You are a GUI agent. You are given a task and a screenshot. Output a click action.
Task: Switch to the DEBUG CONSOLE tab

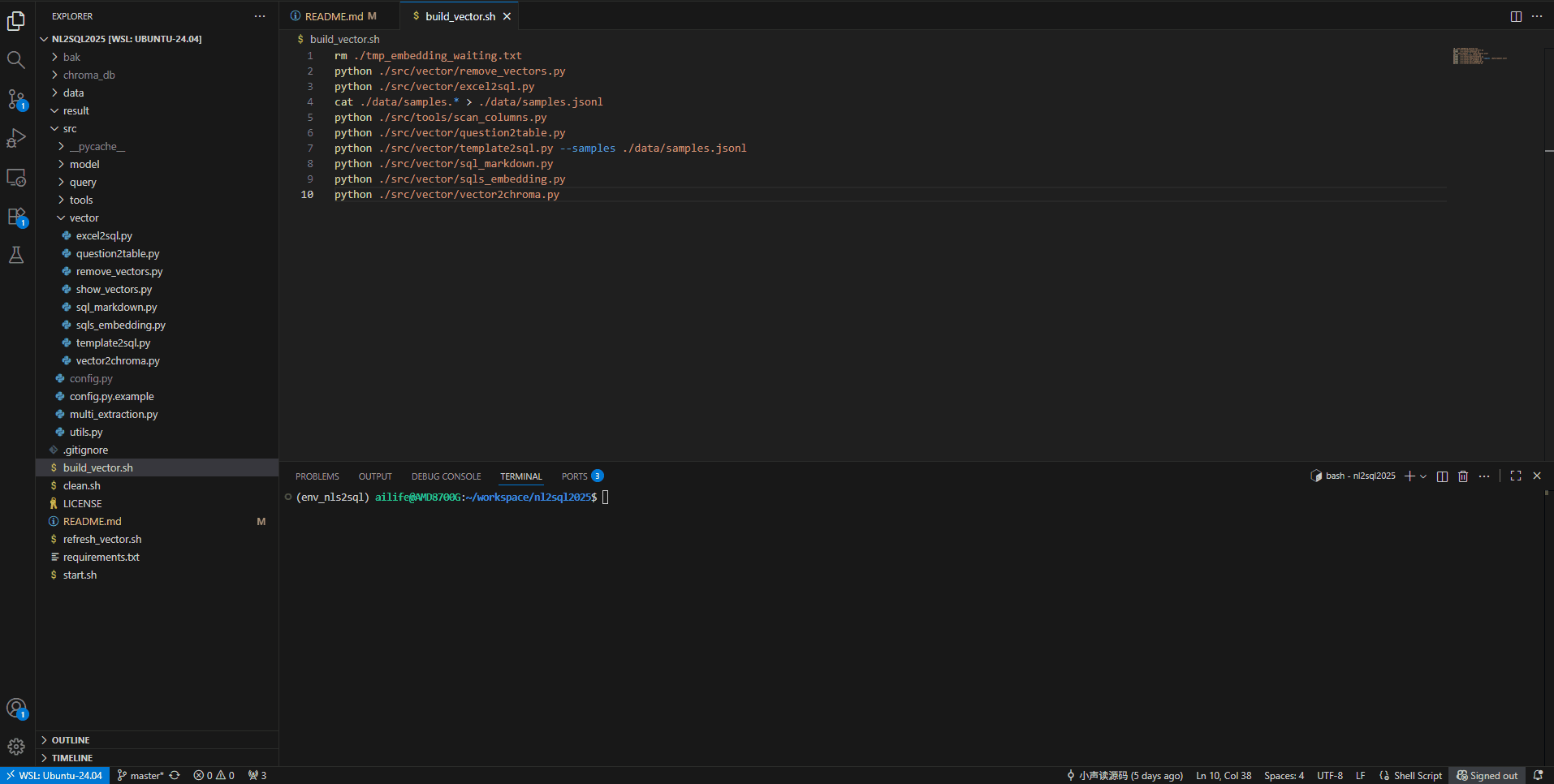(446, 476)
